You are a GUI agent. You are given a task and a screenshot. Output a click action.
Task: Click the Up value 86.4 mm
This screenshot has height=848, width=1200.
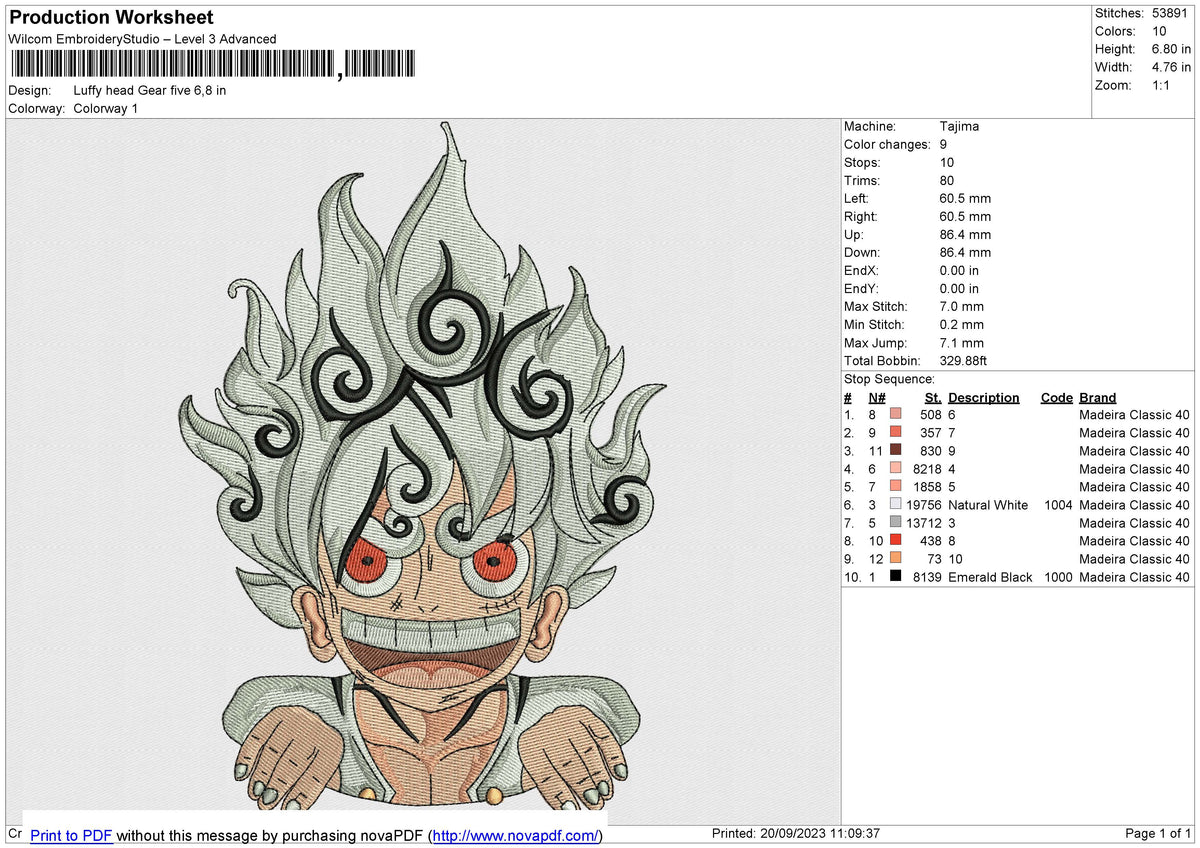[x=965, y=234]
